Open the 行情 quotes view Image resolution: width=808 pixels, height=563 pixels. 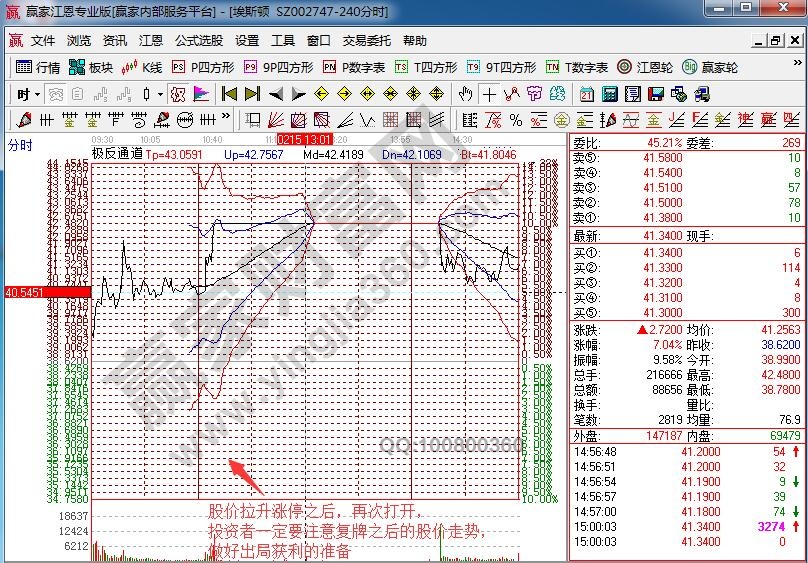tap(38, 68)
